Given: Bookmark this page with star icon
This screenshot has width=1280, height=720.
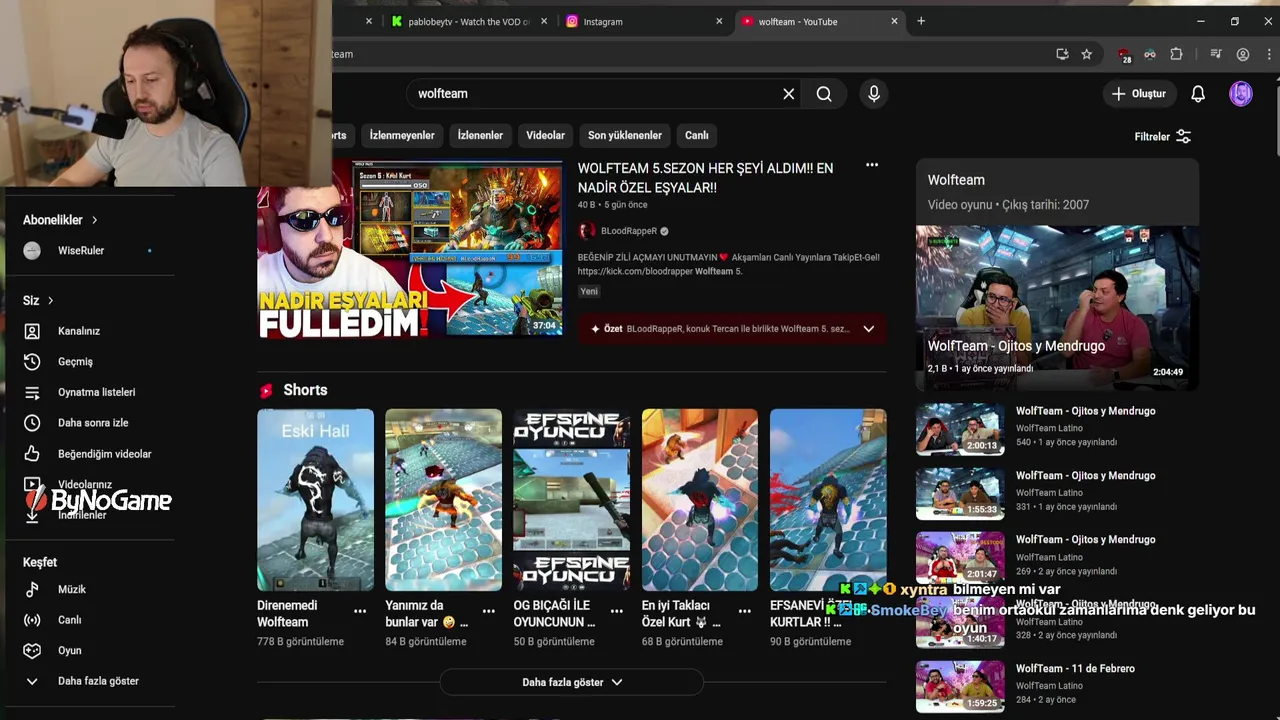Looking at the screenshot, I should [x=1087, y=54].
